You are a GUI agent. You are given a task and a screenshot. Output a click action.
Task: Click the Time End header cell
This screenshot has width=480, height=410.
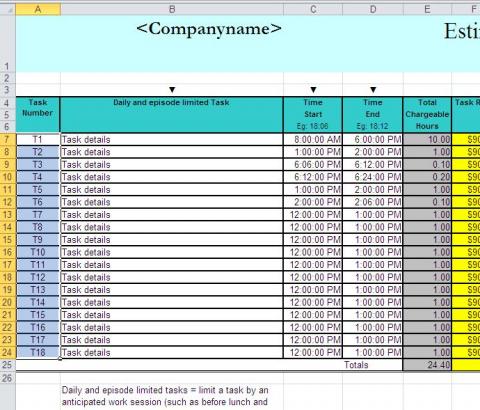[373, 115]
